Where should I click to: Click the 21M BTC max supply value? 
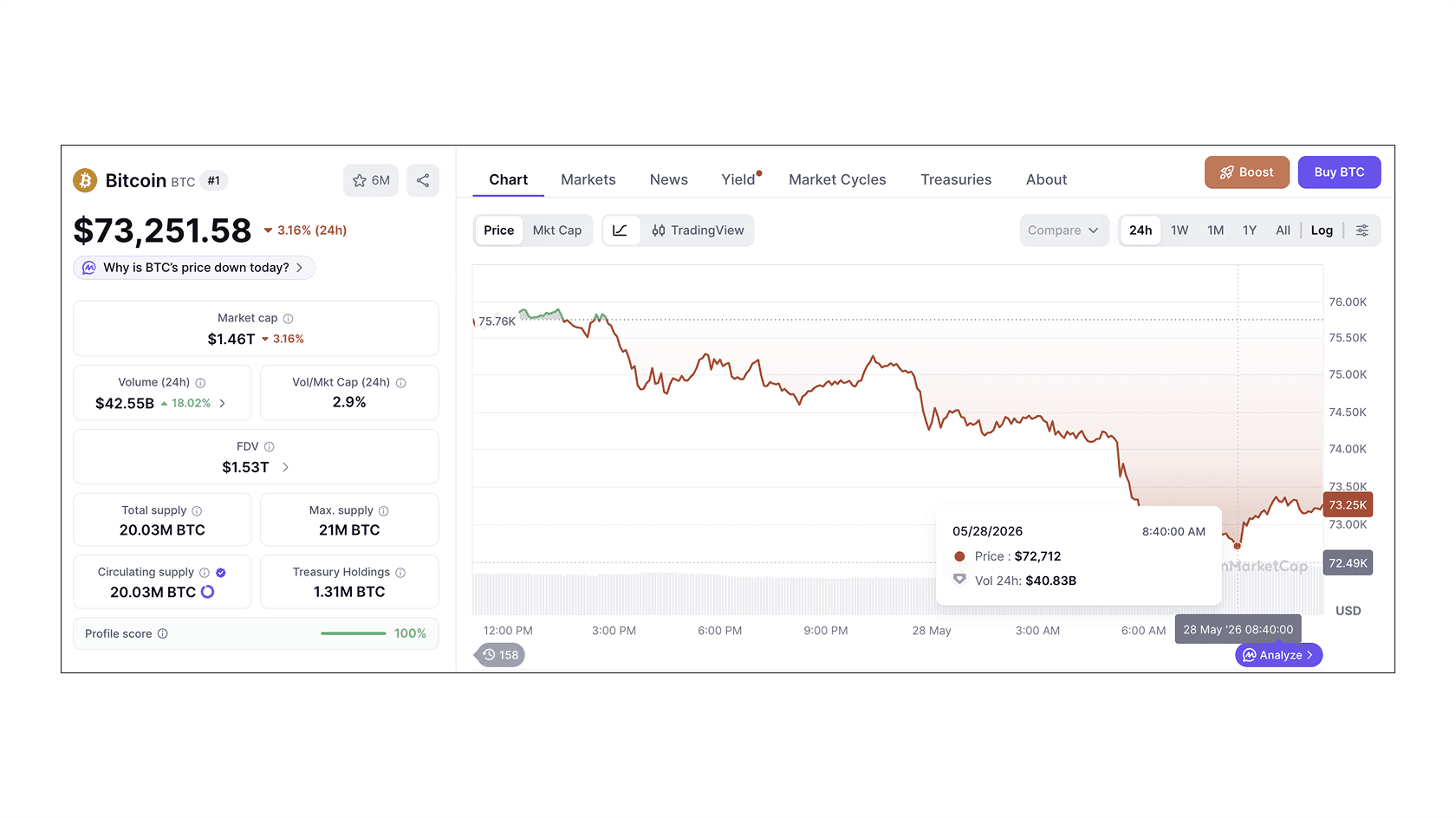[349, 530]
